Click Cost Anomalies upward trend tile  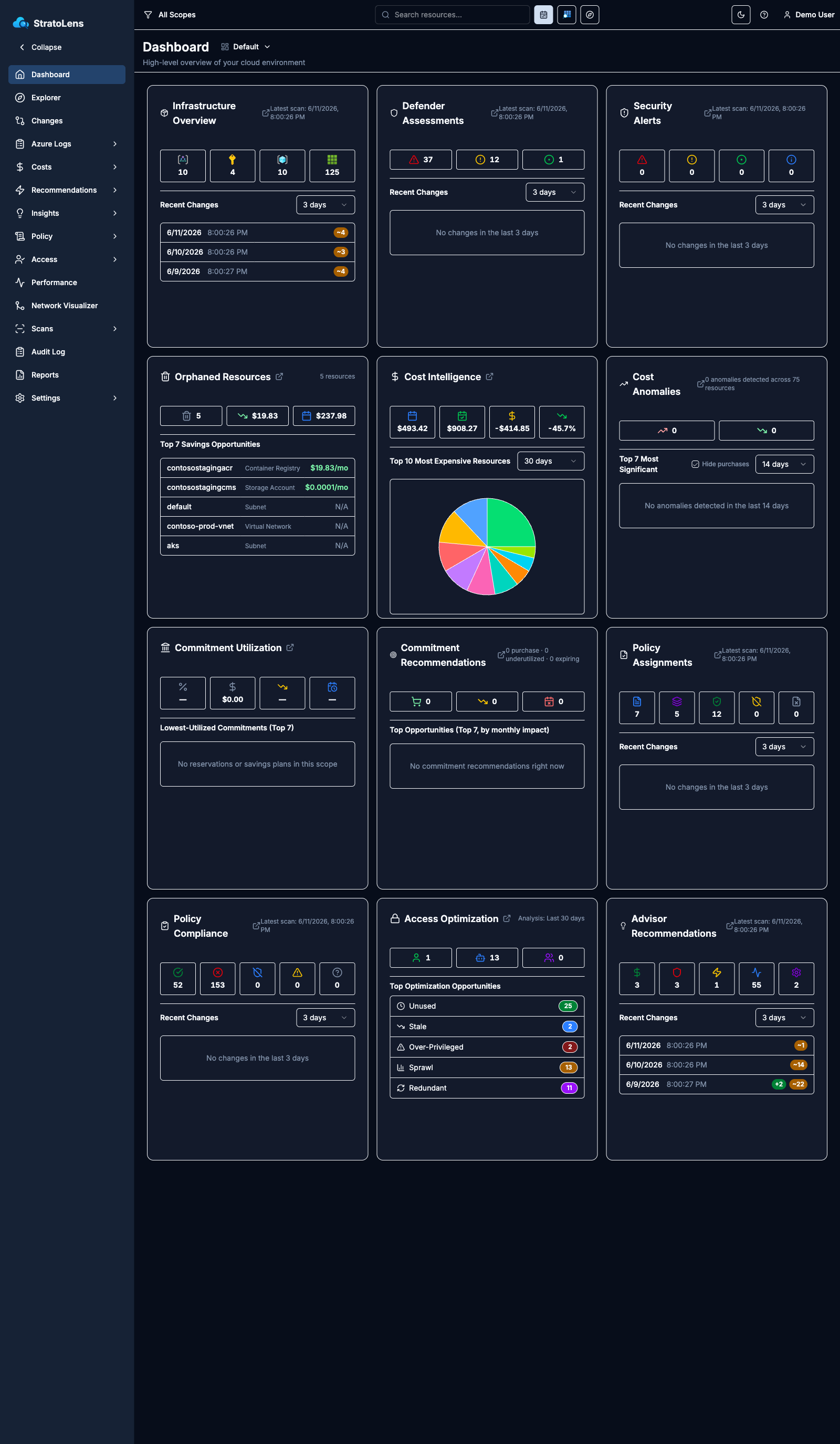(x=666, y=431)
